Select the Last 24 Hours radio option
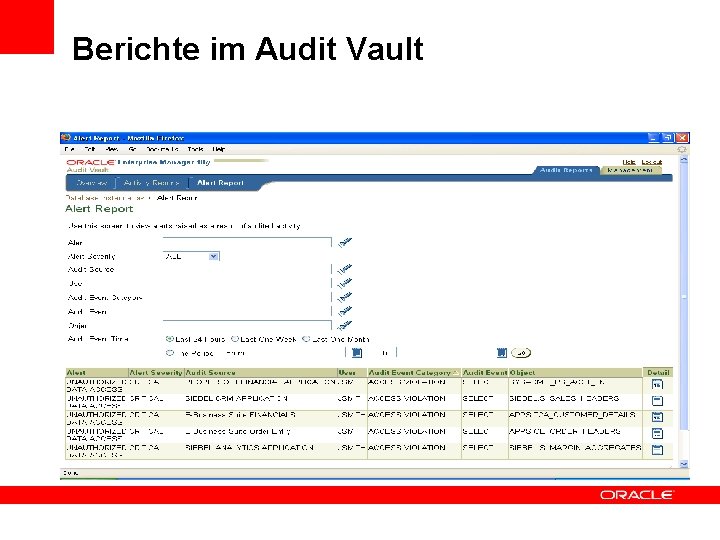This screenshot has height=540, width=720. point(169,339)
